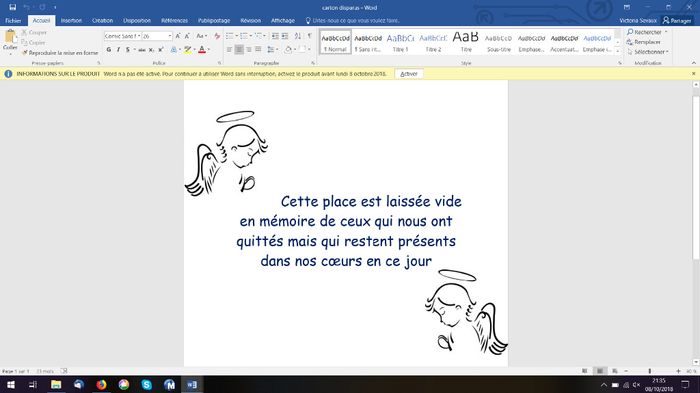Toggle italic (I) formatting
700x393 pixels.
pyautogui.click(x=118, y=50)
